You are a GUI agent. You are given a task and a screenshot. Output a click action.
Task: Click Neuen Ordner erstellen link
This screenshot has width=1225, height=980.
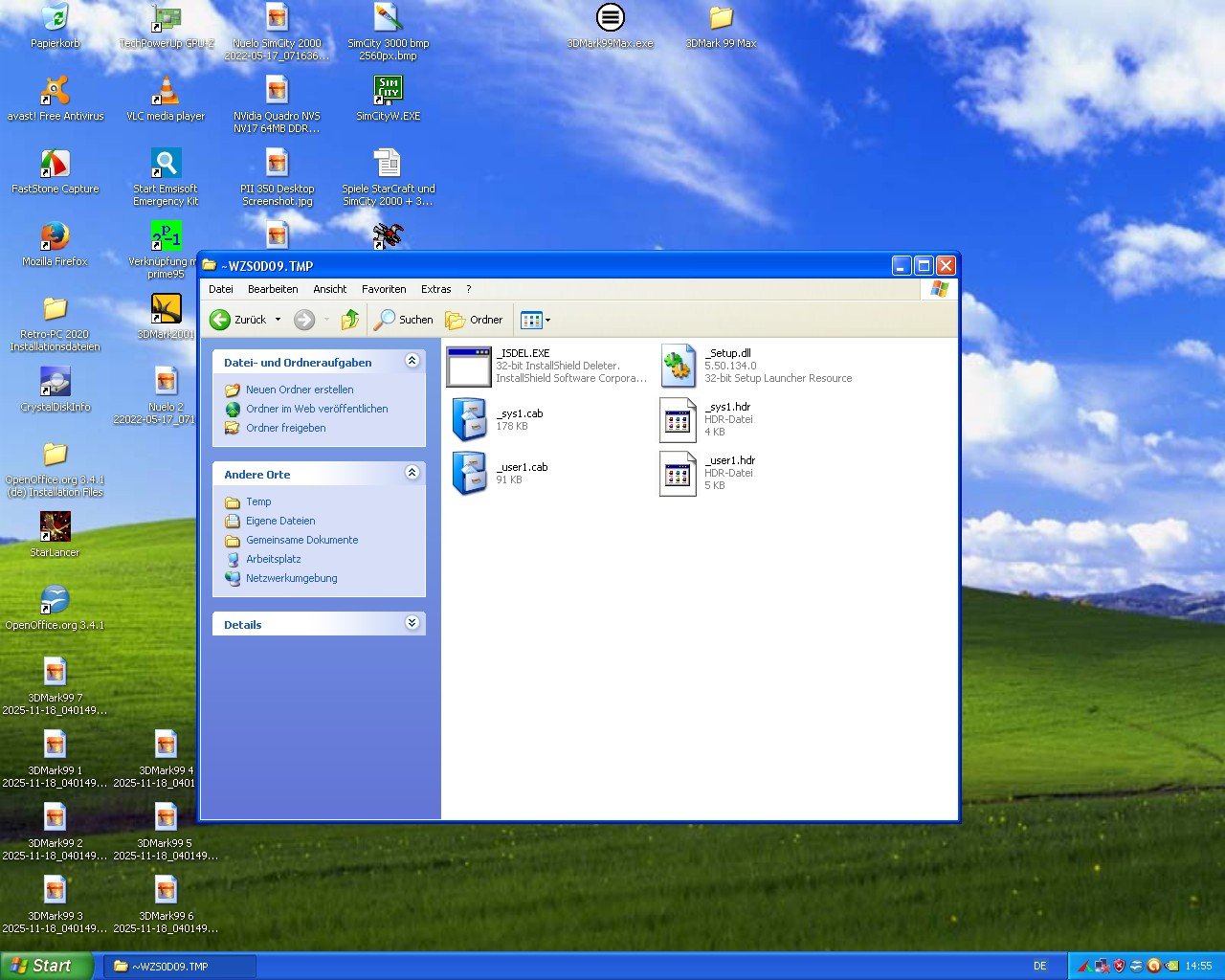300,390
